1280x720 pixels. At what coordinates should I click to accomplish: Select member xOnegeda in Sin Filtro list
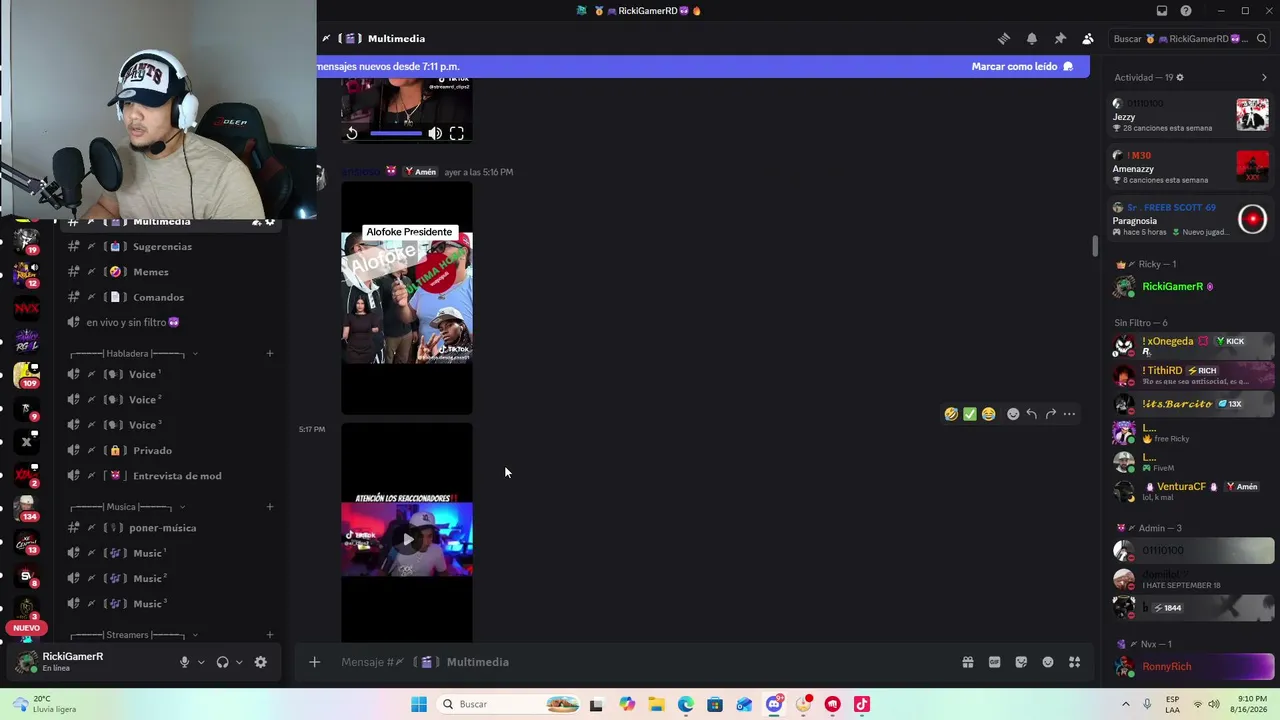coord(1193,346)
